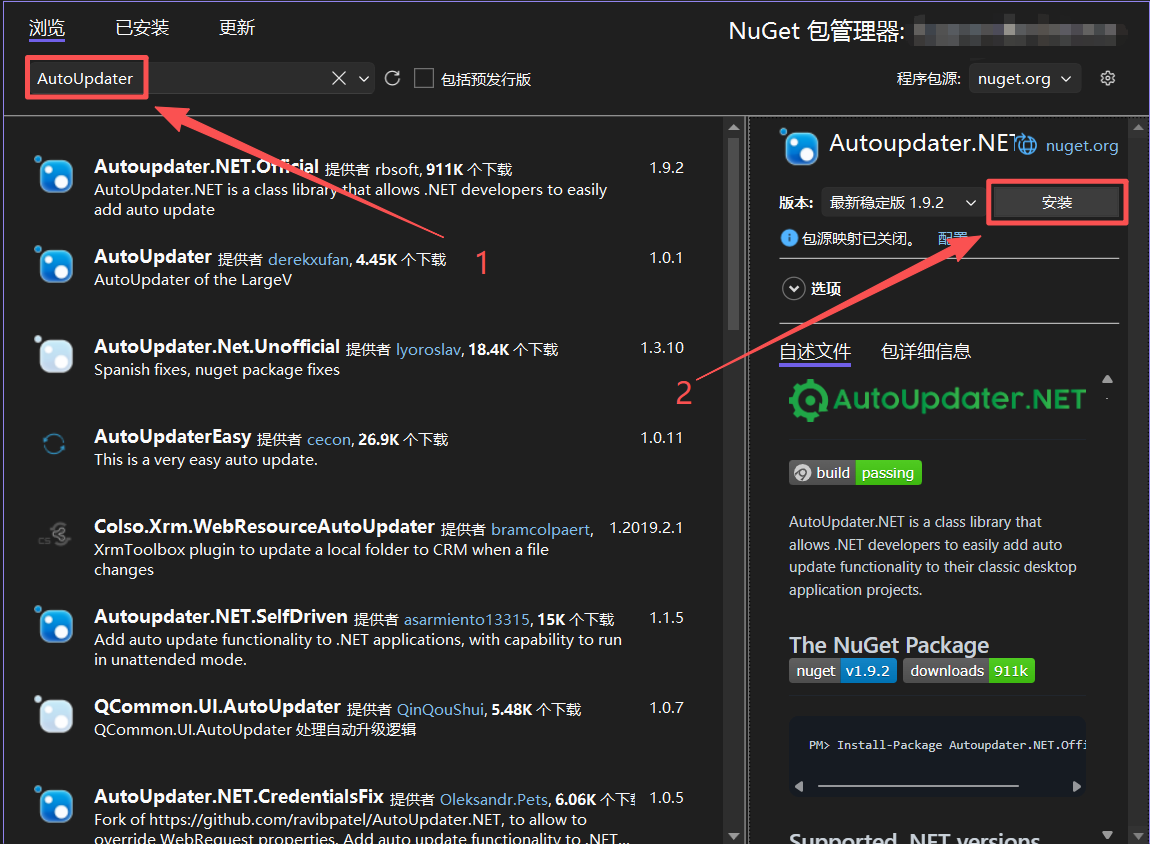1150x844 pixels.
Task: Open NuGet settings gear icon
Action: pos(1107,78)
